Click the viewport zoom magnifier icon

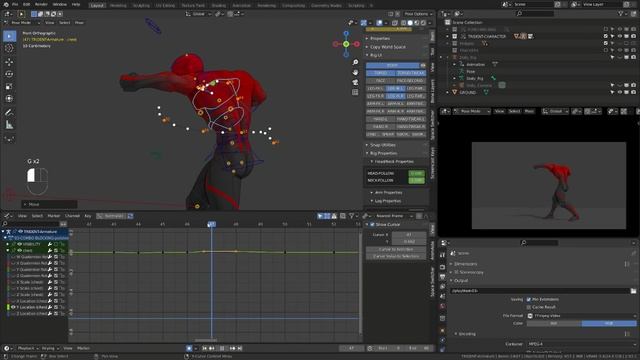pos(355,62)
